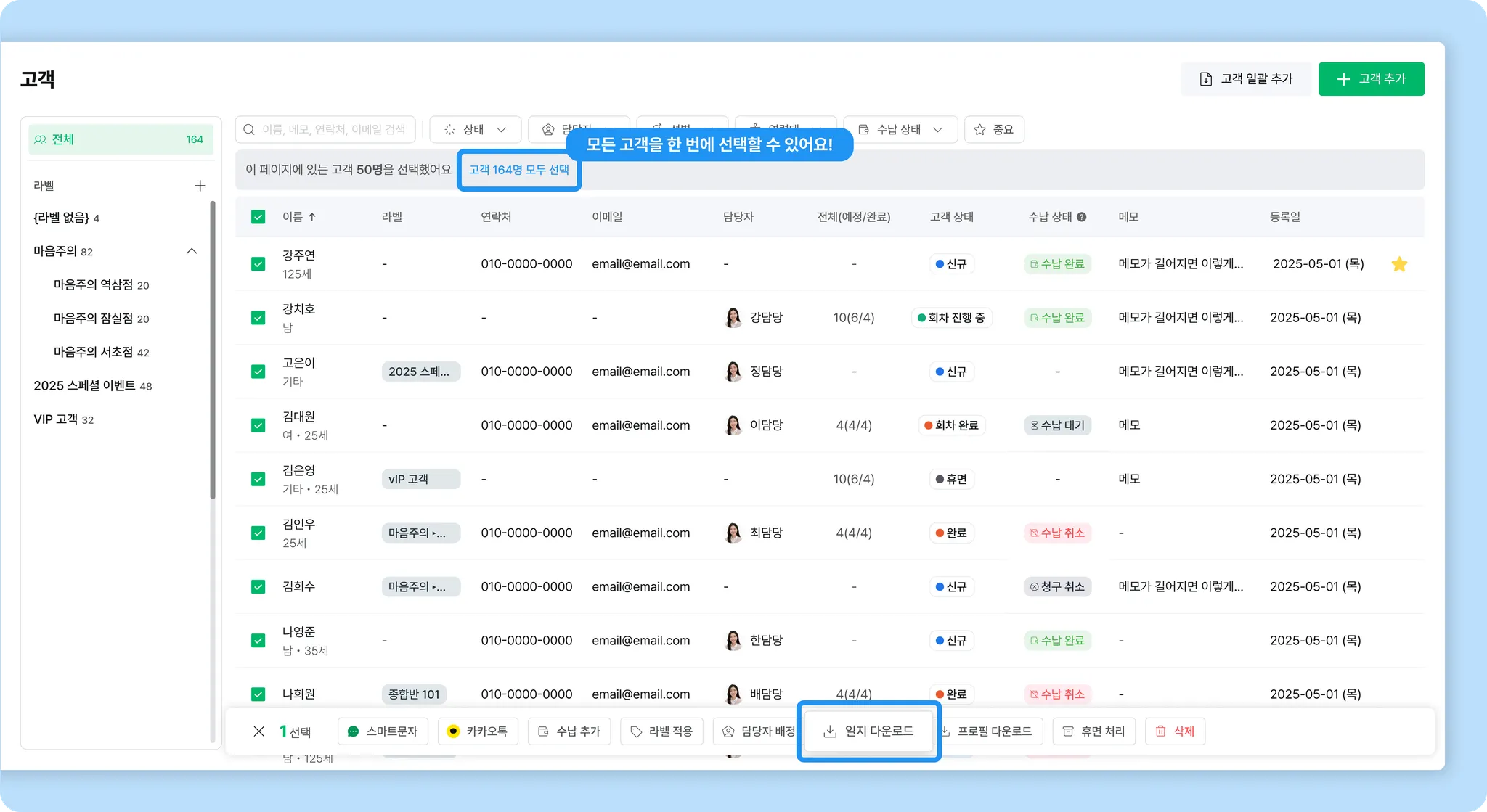
Task: Click the green 고객 추가 button
Action: [1371, 79]
